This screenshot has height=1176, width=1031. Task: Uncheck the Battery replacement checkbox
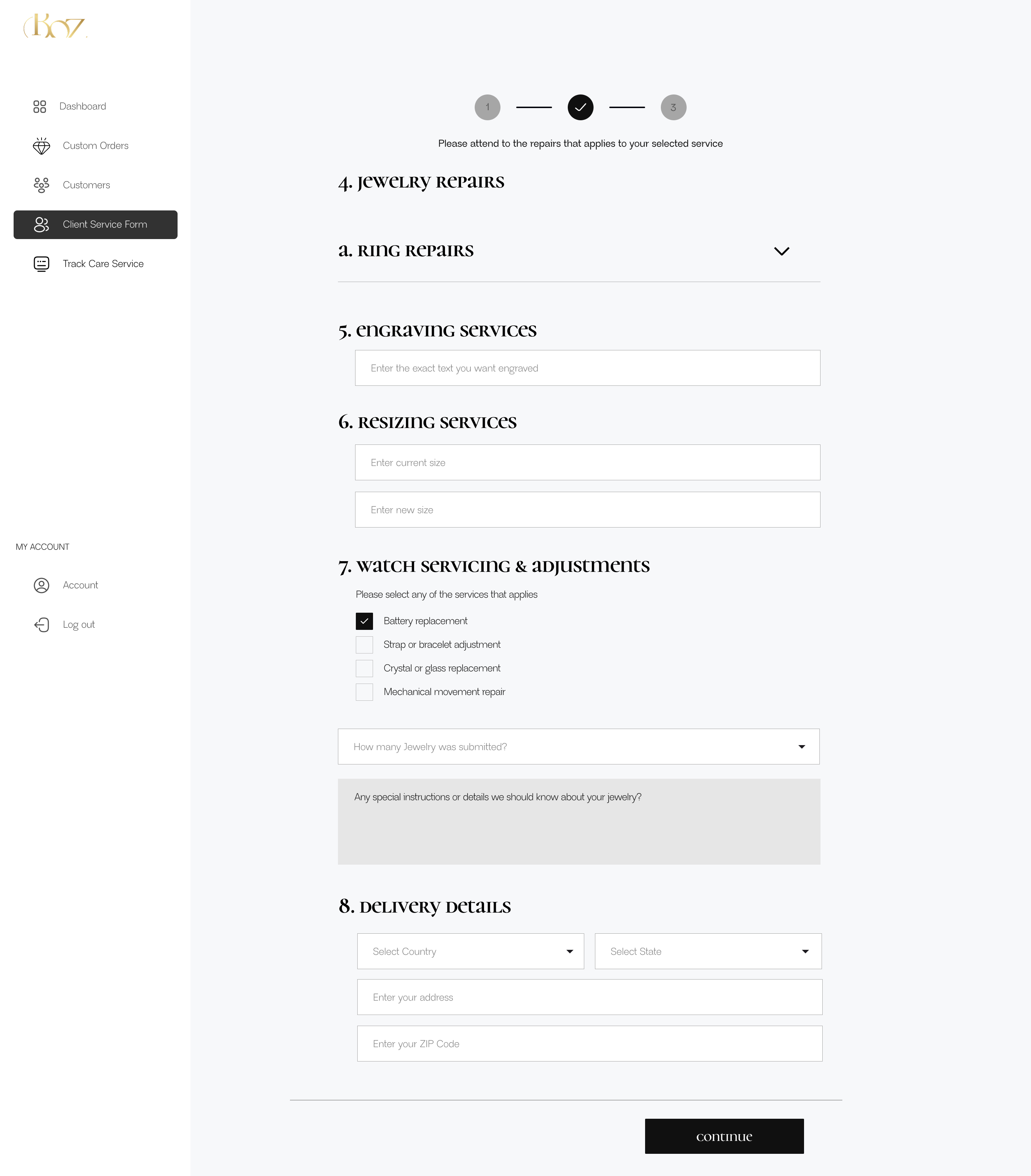click(364, 621)
